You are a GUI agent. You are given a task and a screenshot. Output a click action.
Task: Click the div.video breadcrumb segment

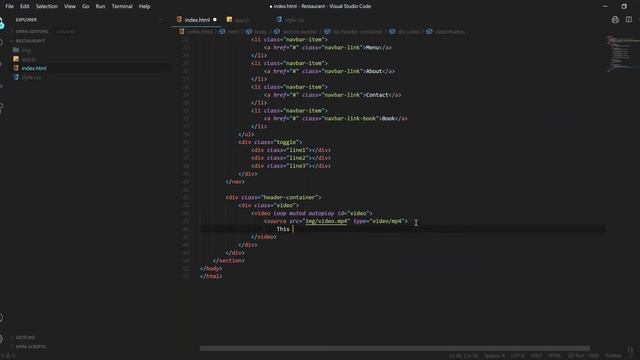409,31
